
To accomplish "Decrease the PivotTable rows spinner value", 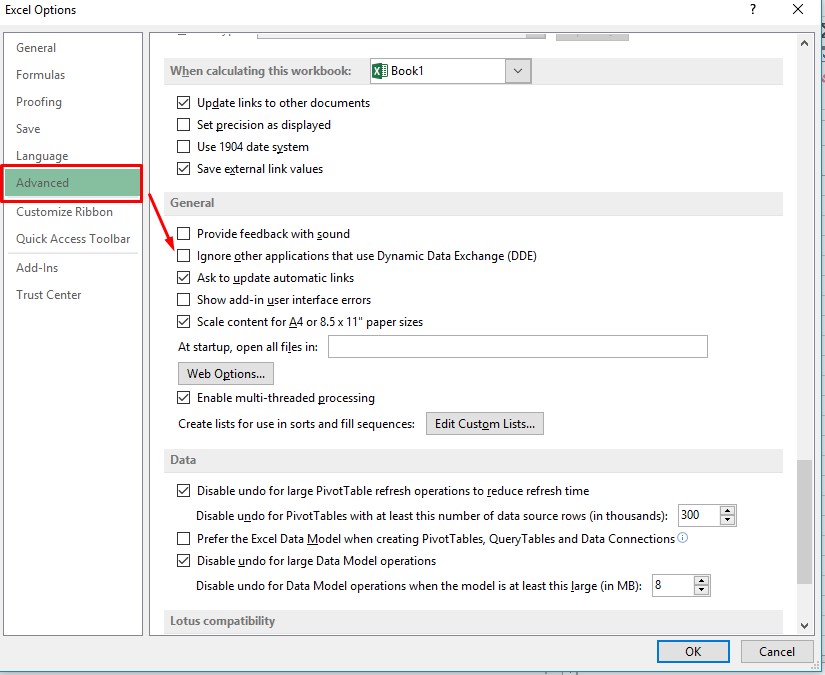I will (727, 520).
